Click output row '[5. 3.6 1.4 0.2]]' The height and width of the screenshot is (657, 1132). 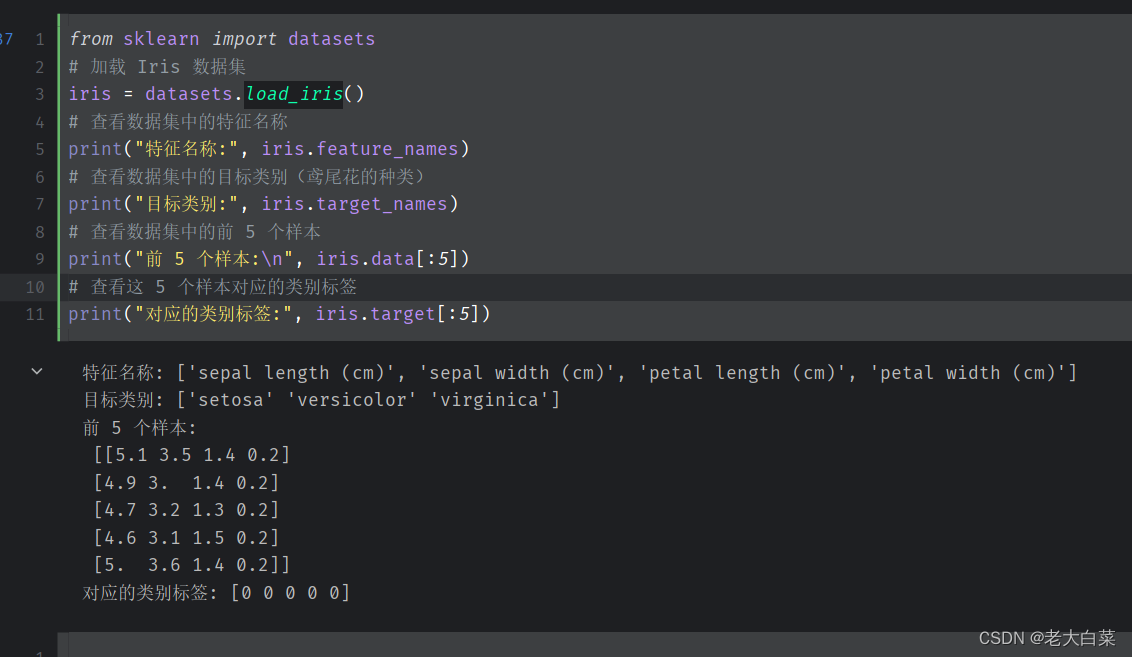point(191,565)
